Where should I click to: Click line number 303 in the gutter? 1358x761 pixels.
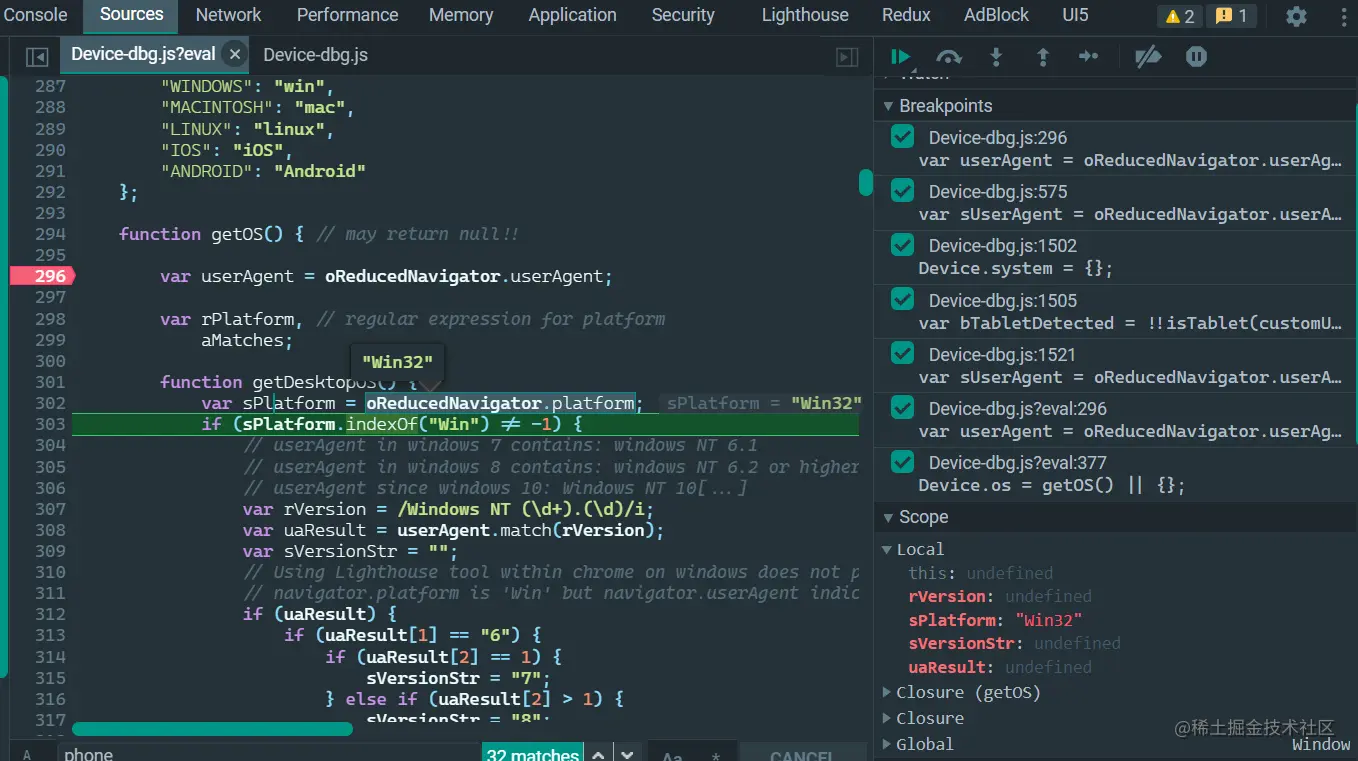(x=50, y=424)
